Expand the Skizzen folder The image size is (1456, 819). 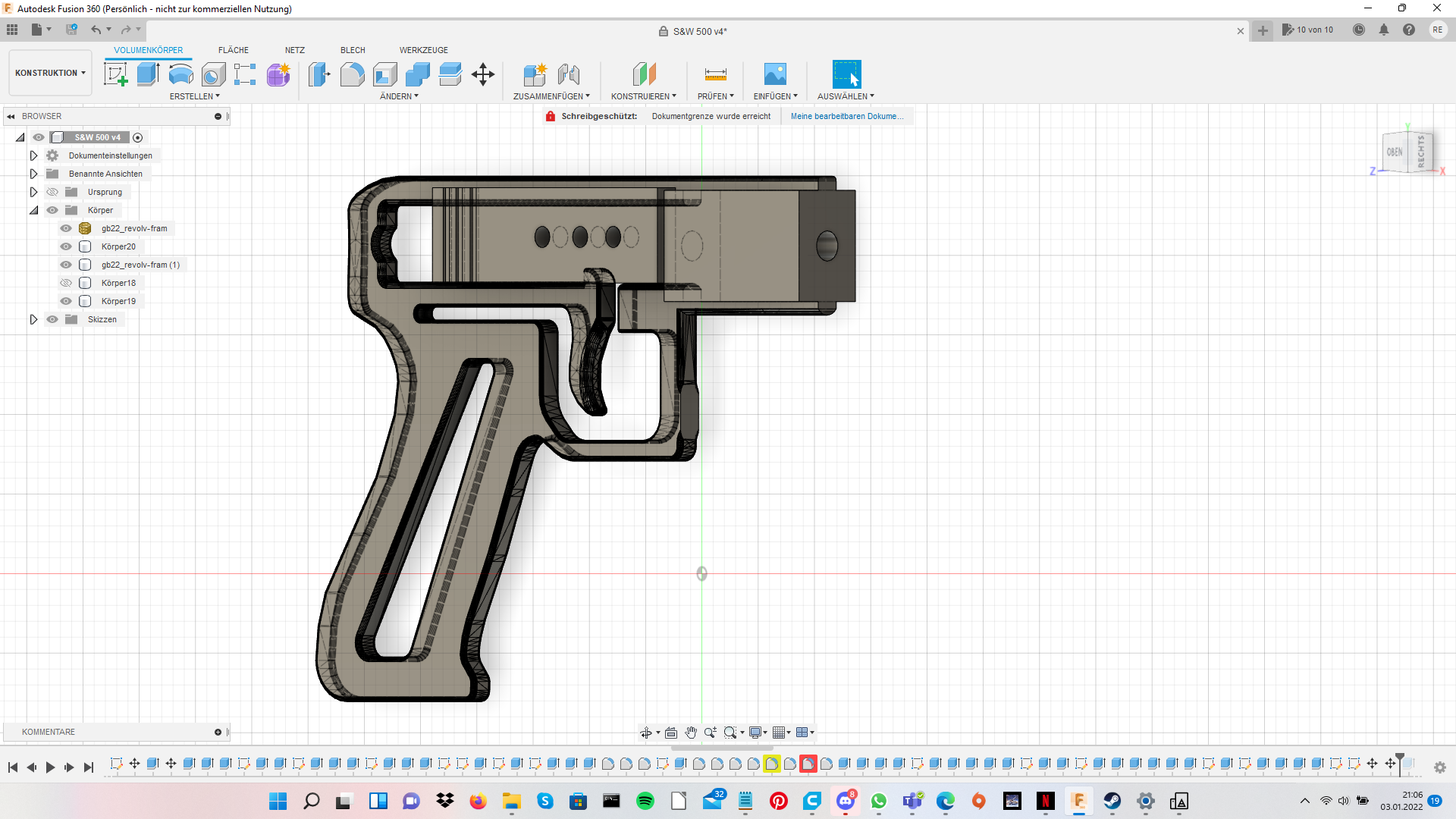coord(33,319)
